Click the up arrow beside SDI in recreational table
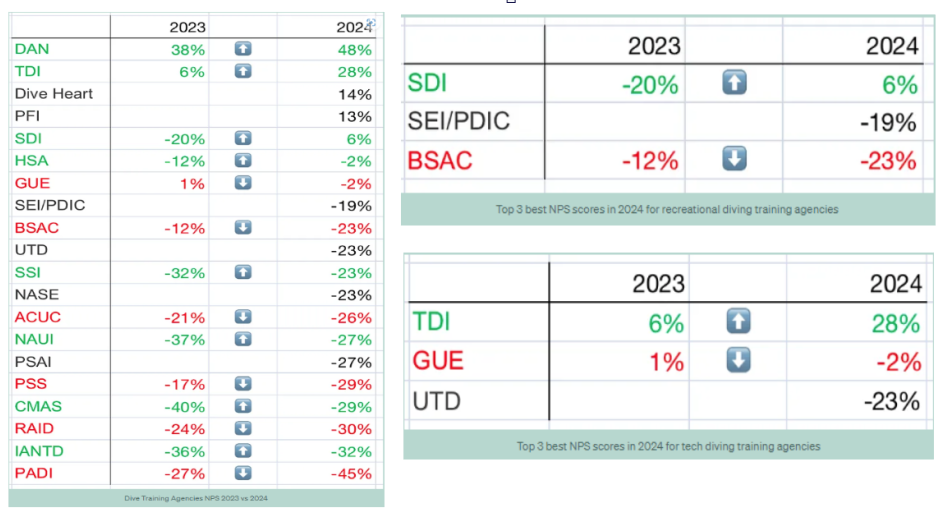Screen dimensions: 951x520 [734, 83]
